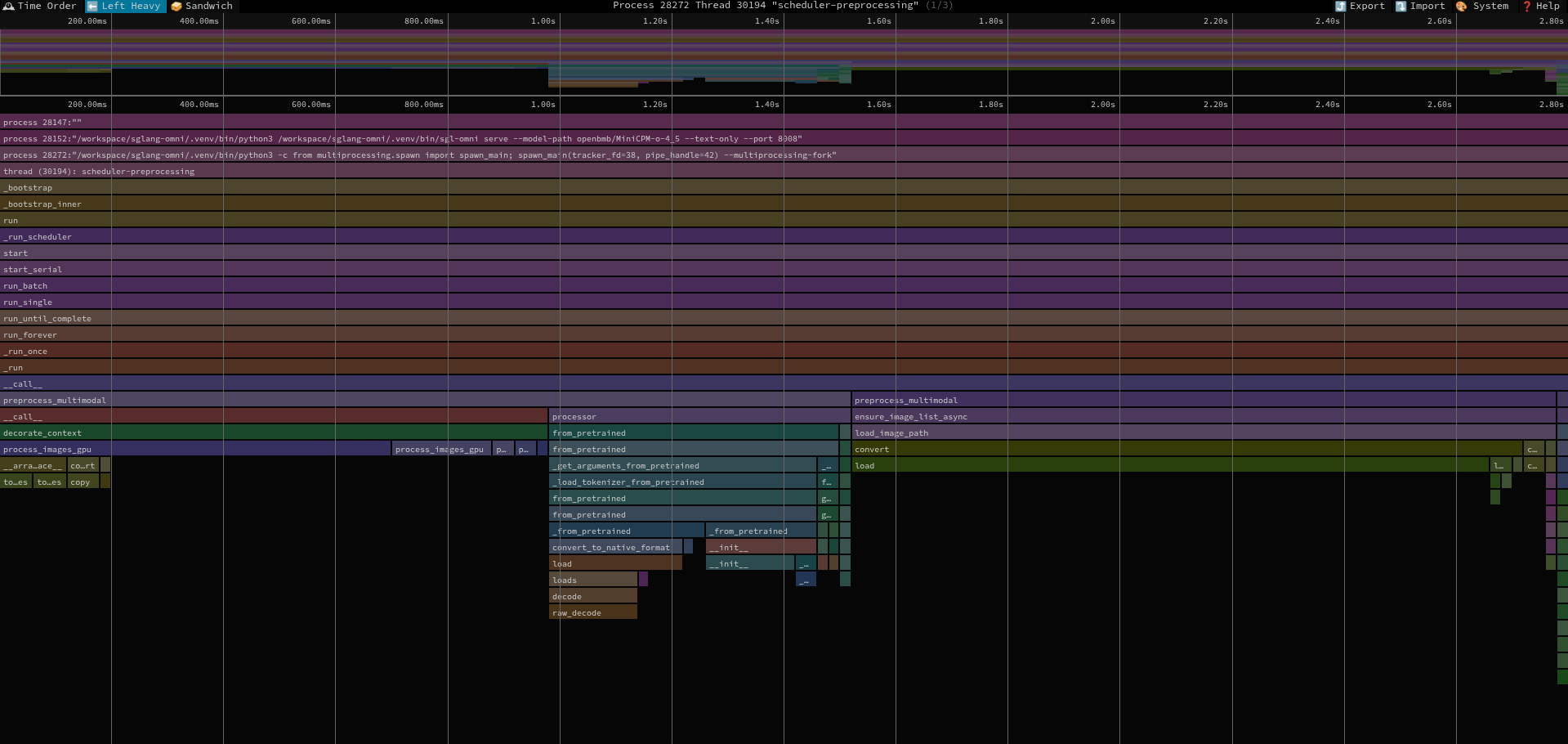Select the loads frame
The width and height of the screenshot is (1568, 744).
click(593, 580)
